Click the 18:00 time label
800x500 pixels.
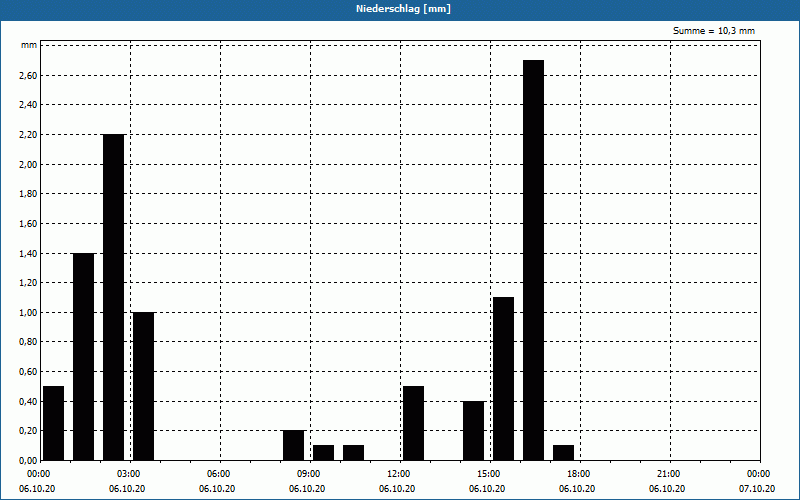[x=580, y=474]
